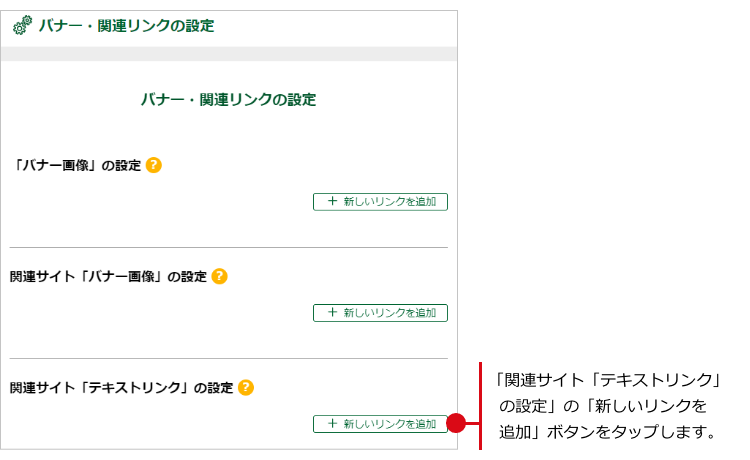
Task: Click the divider line below the first add button
Action: click(229, 247)
